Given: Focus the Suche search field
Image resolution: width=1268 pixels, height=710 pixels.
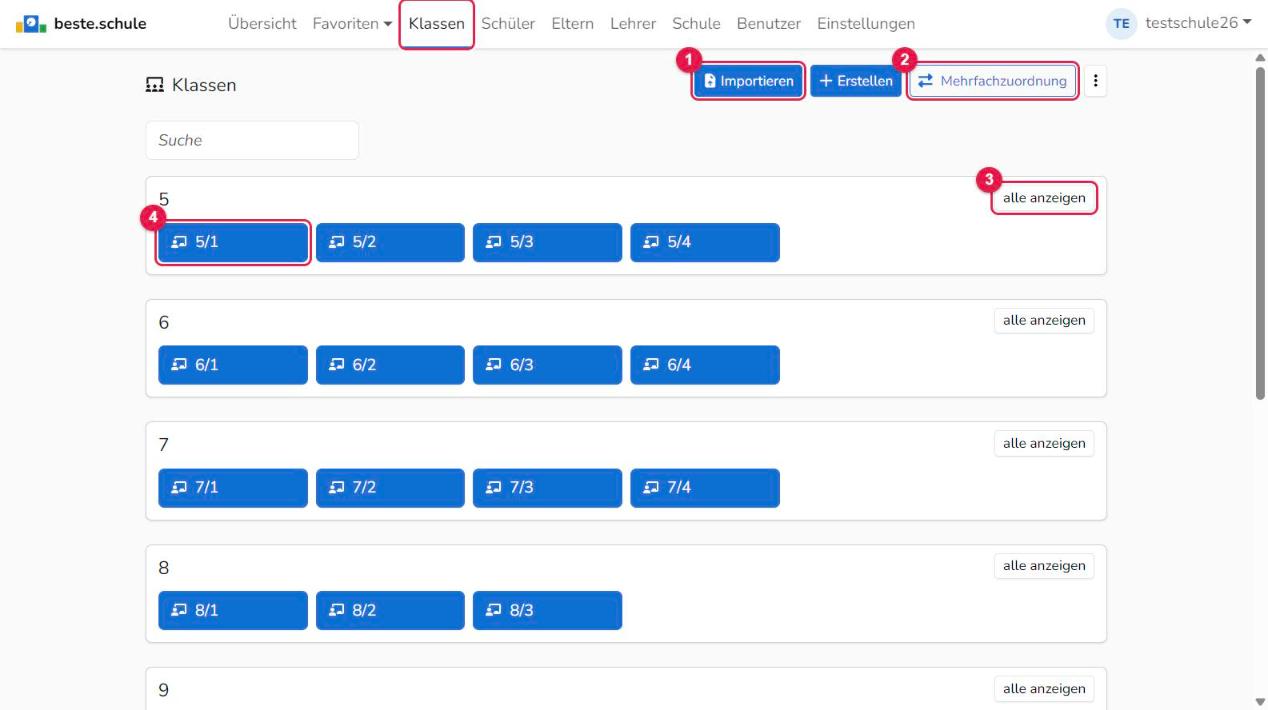Looking at the screenshot, I should coord(252,141).
